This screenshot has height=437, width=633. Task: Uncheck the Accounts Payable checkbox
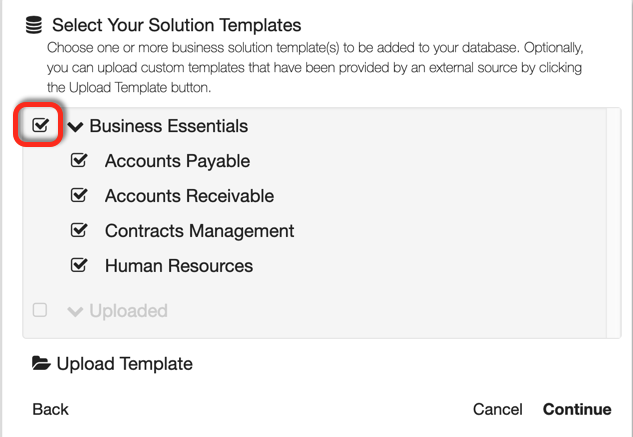pos(79,161)
